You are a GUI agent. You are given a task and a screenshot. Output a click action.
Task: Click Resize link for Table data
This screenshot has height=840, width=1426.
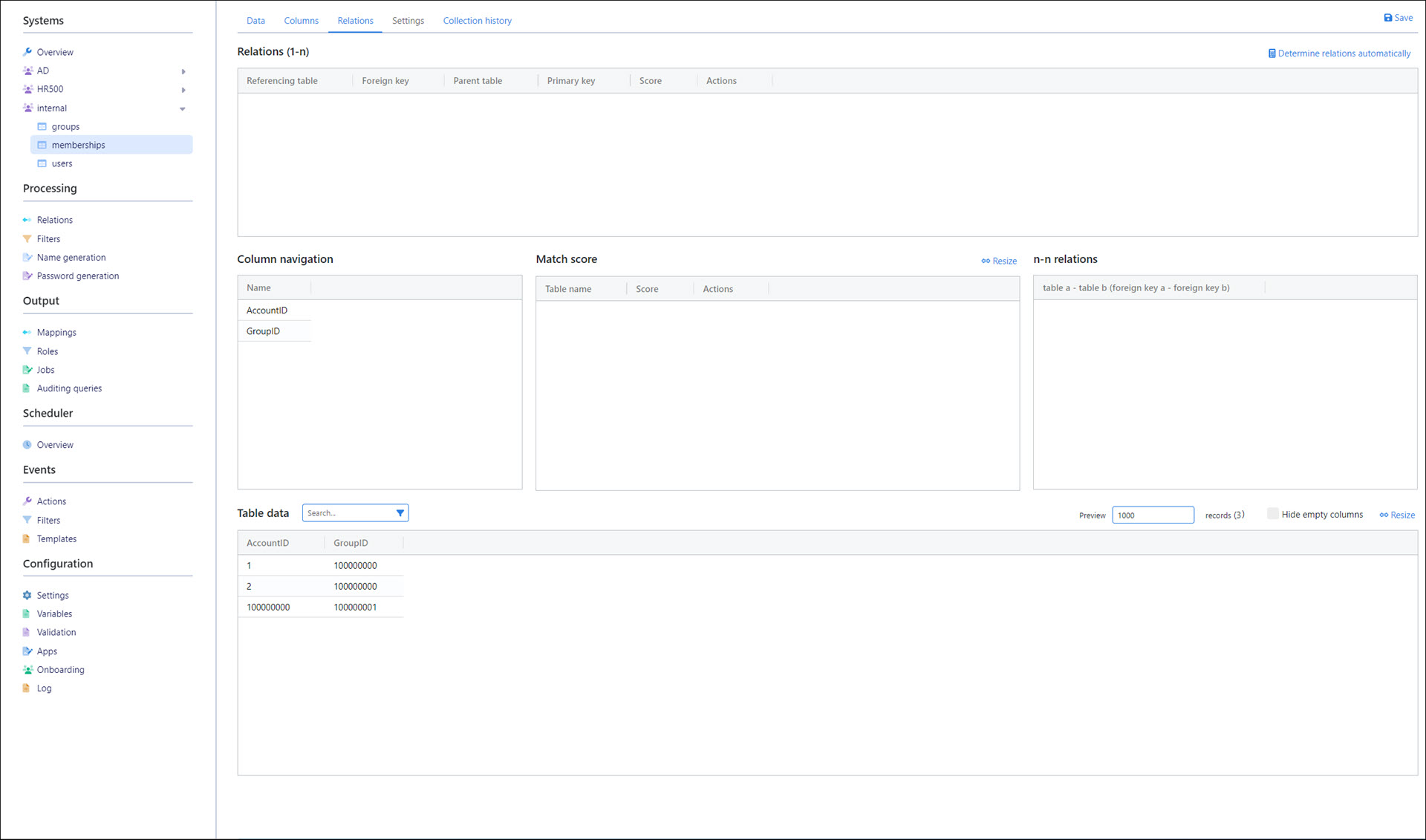click(1397, 515)
